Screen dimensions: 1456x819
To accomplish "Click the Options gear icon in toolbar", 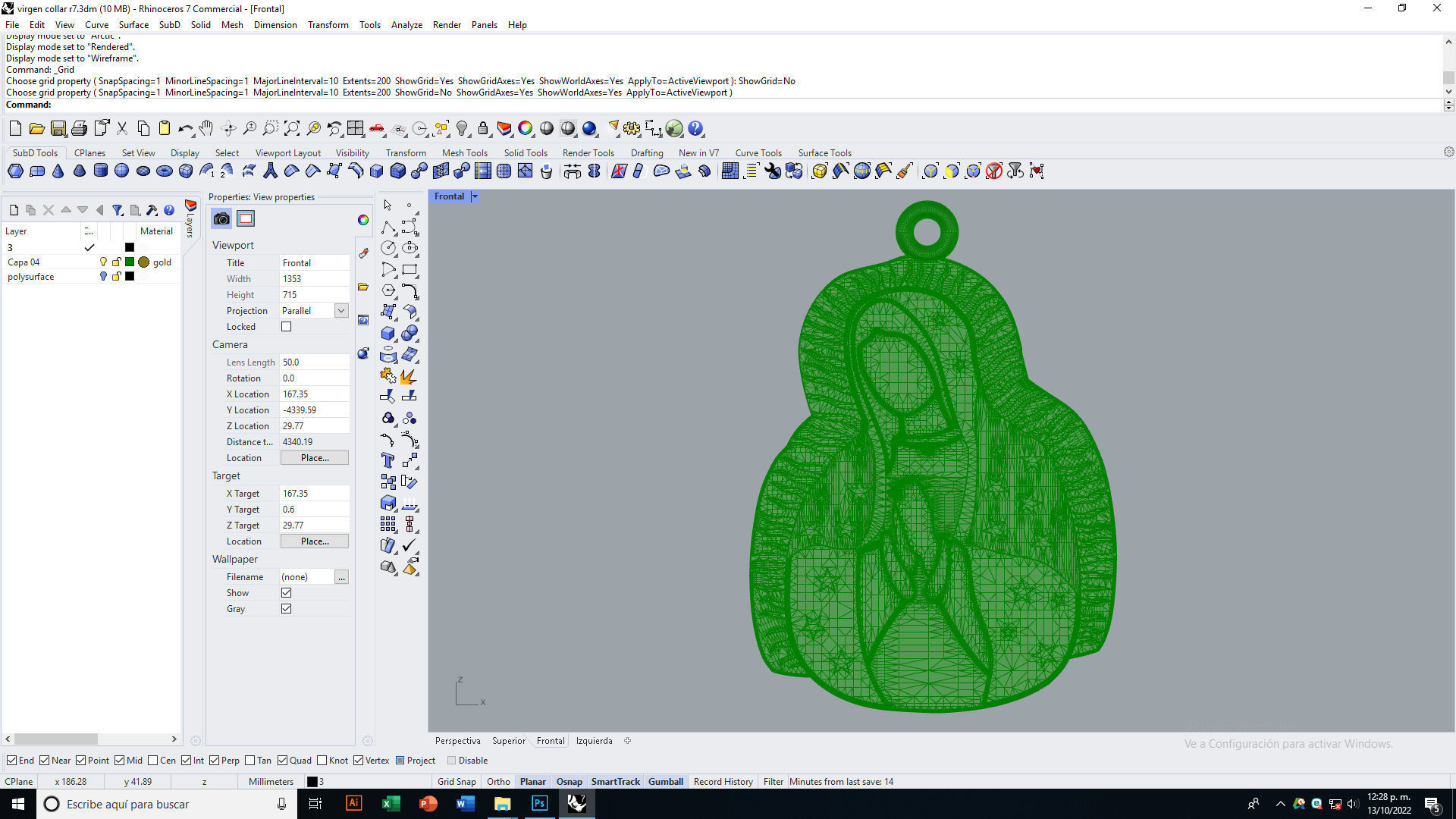I will point(632,128).
